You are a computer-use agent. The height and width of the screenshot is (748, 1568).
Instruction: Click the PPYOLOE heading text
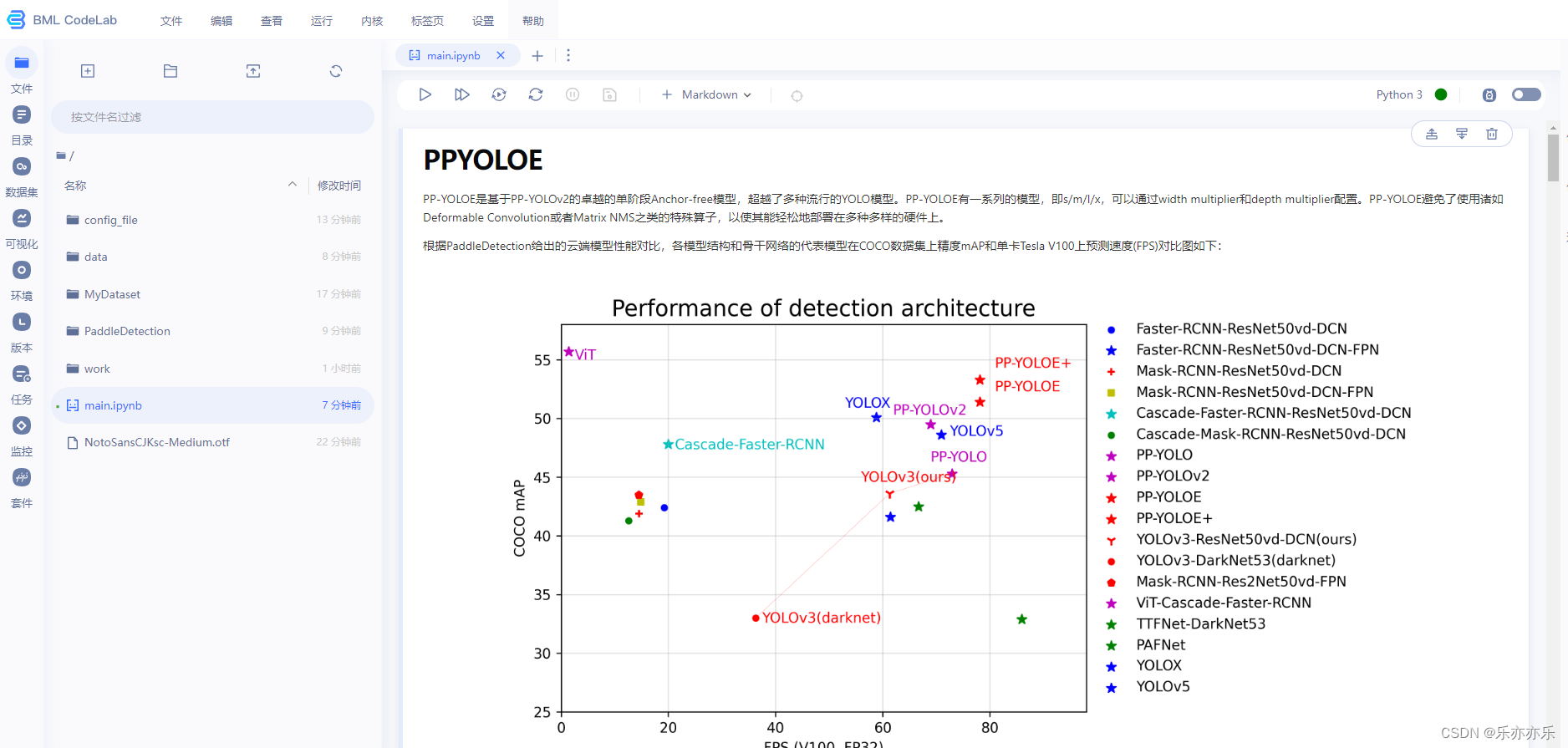483,160
